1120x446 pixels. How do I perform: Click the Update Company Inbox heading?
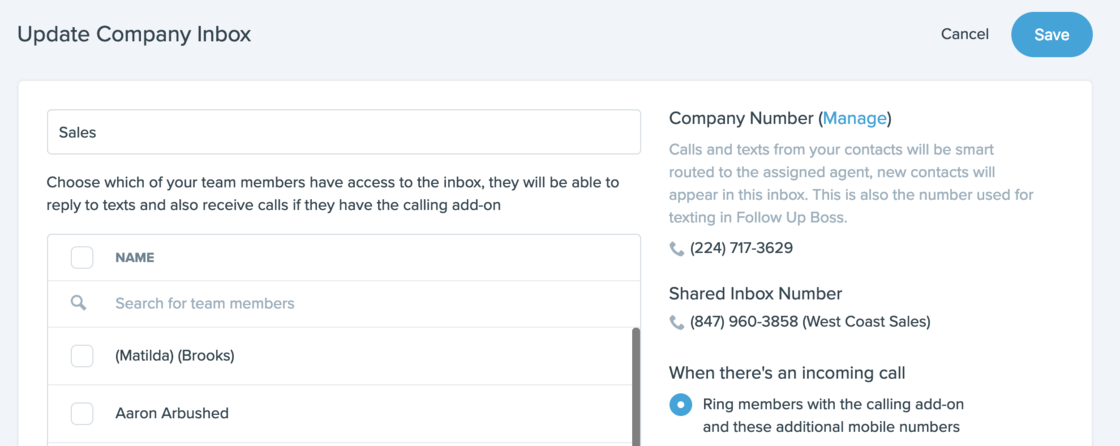[x=134, y=34]
